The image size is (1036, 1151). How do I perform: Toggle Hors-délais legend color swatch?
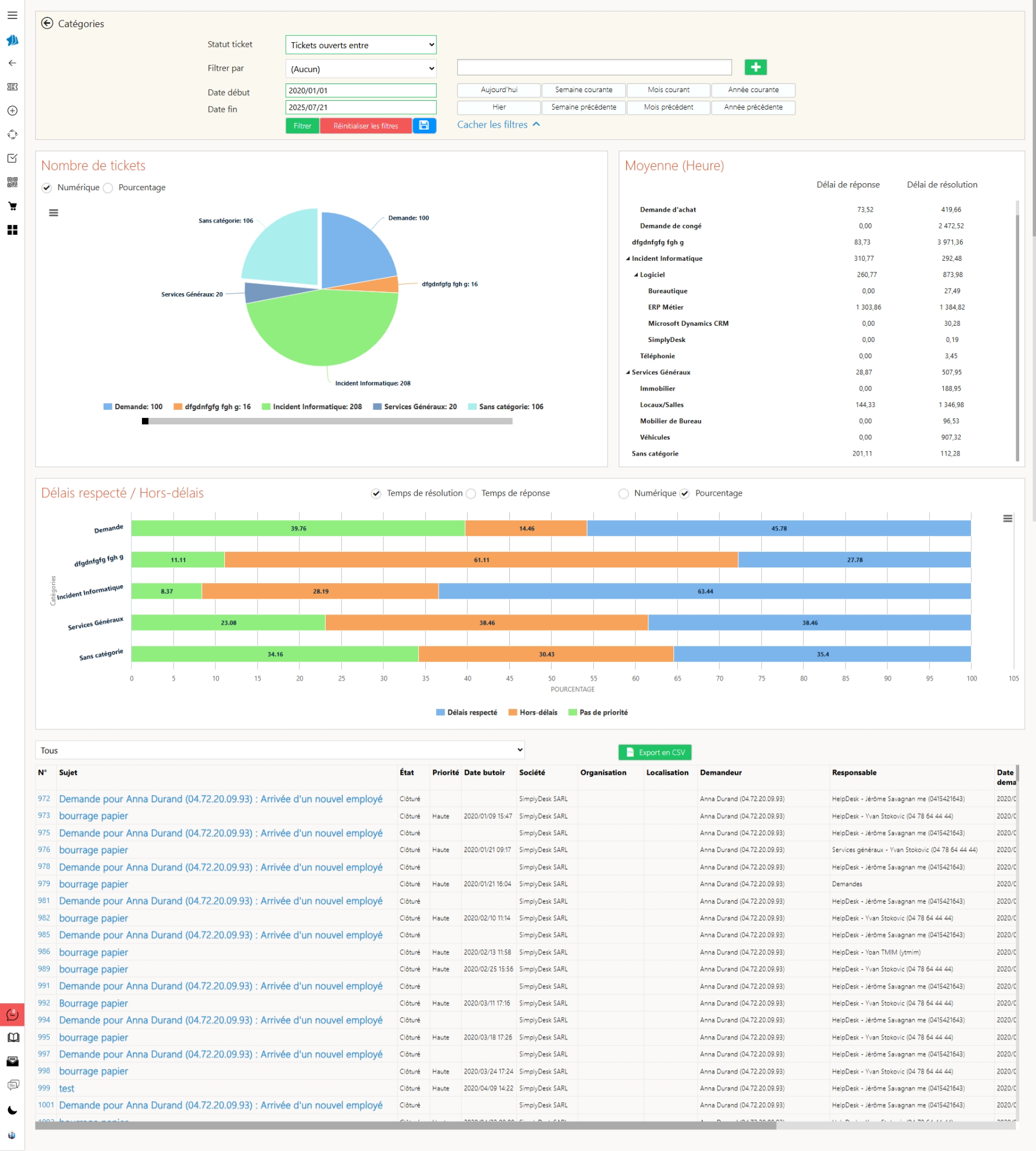coord(512,712)
